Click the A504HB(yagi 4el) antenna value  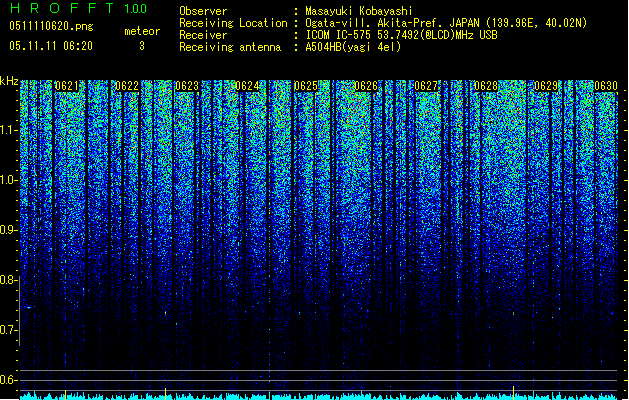tap(353, 47)
